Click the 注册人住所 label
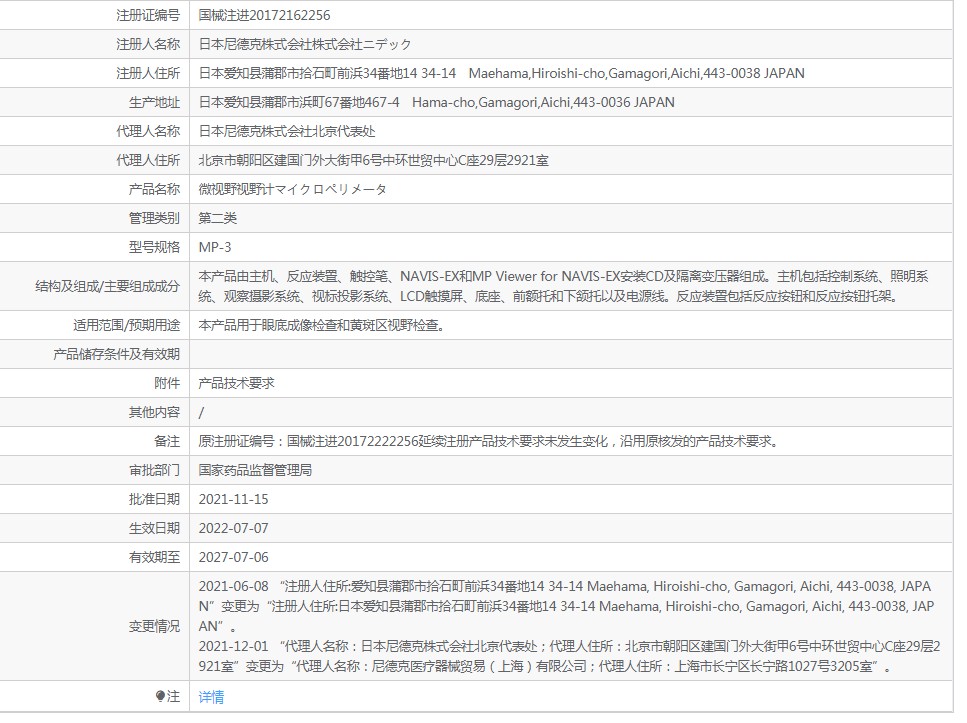Image resolution: width=967 pixels, height=723 pixels. pyautogui.click(x=148, y=73)
